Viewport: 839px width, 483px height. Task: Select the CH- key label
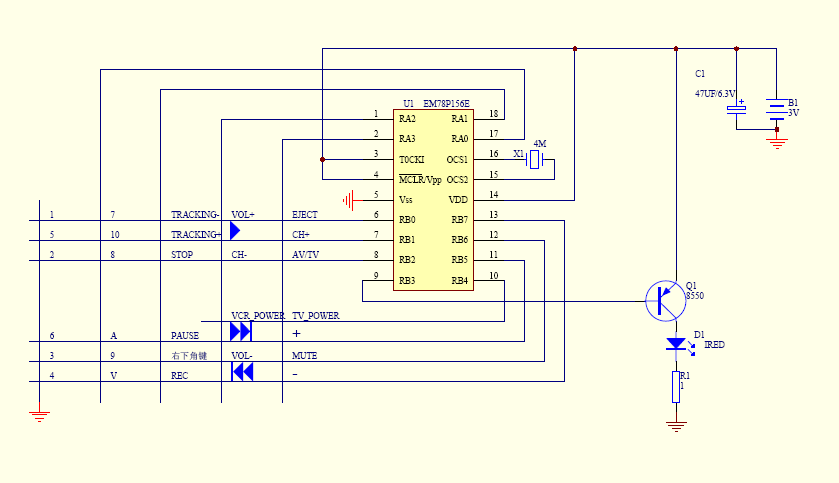pyautogui.click(x=239, y=255)
